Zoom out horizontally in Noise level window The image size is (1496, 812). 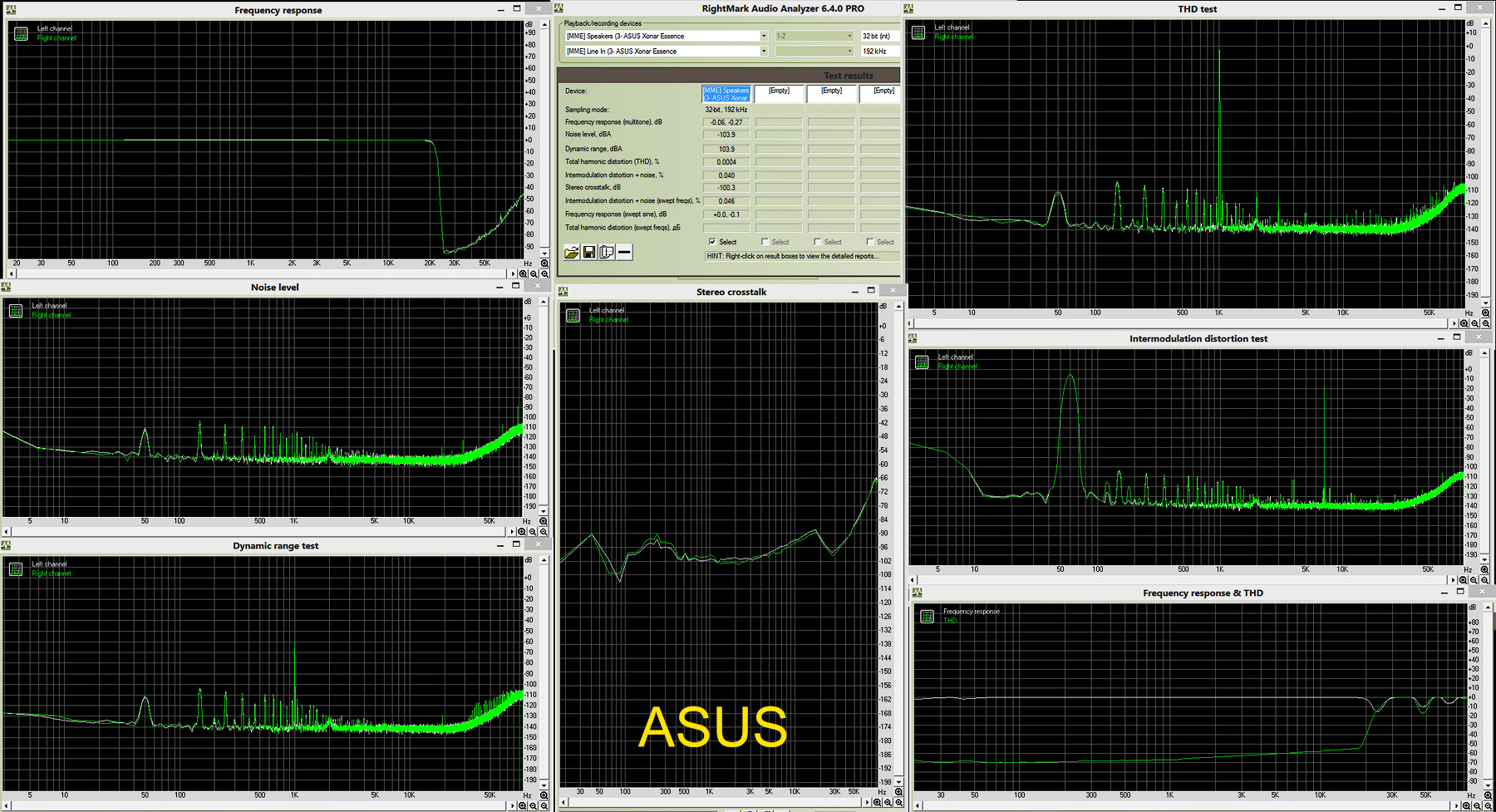[x=533, y=532]
